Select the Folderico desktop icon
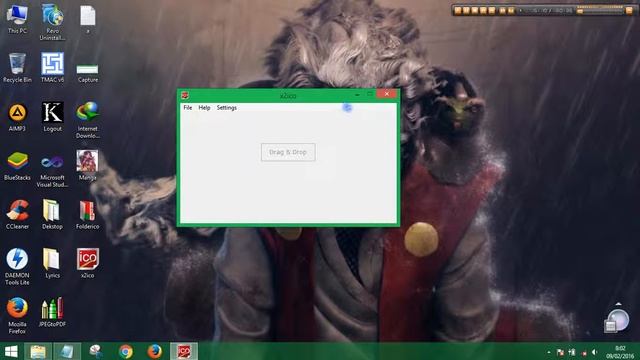 (88, 215)
